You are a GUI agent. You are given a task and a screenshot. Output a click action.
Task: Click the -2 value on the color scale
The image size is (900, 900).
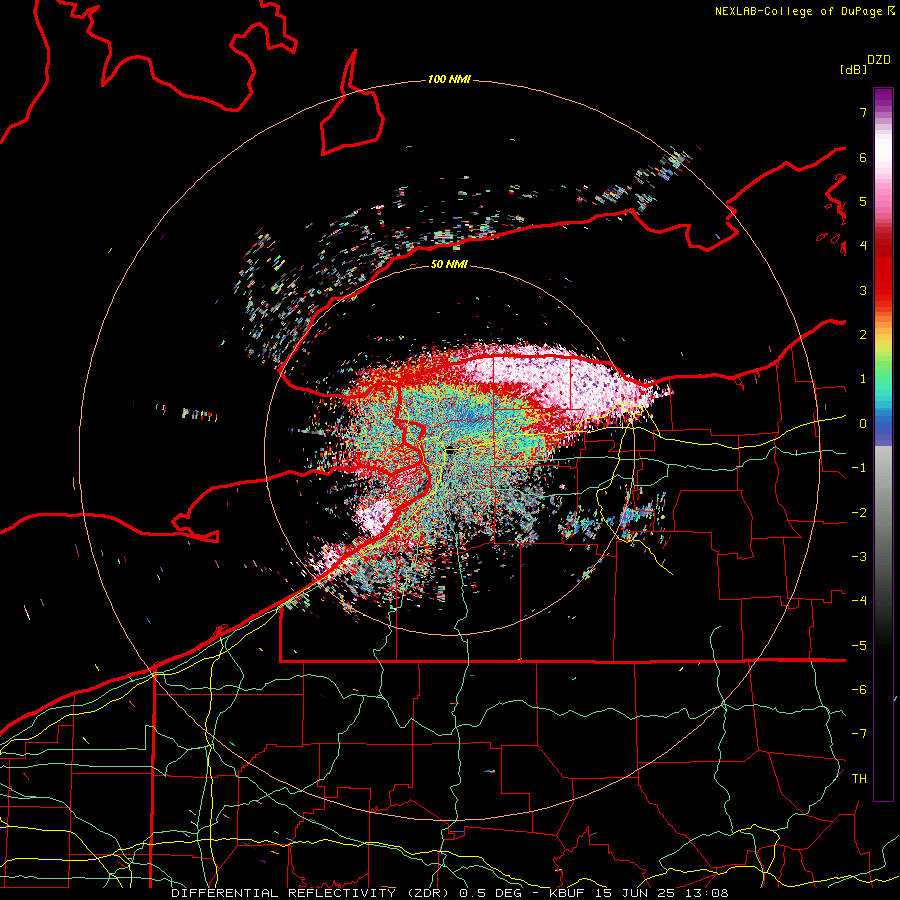859,513
